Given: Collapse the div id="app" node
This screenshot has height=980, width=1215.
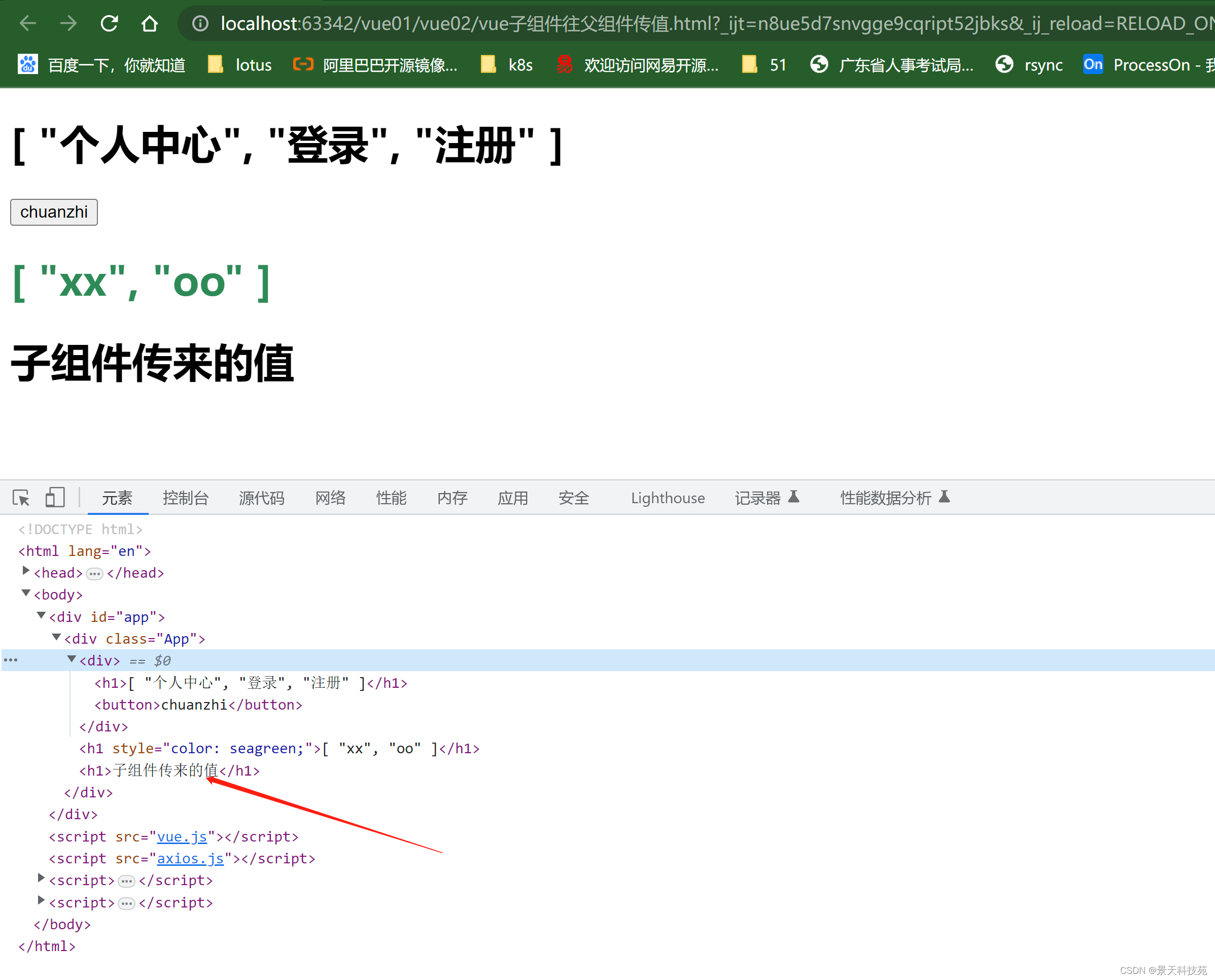Looking at the screenshot, I should [x=41, y=615].
